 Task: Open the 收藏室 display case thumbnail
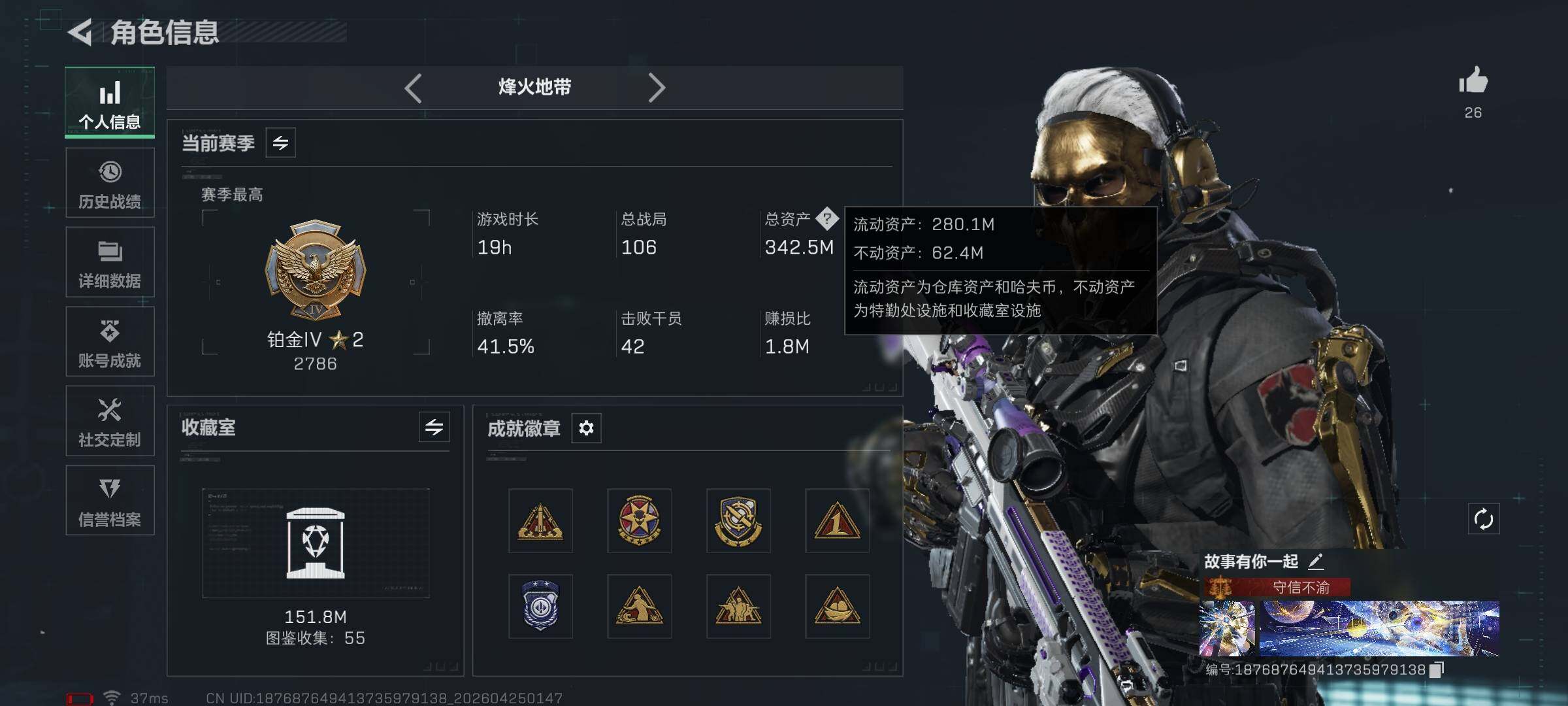[x=316, y=543]
